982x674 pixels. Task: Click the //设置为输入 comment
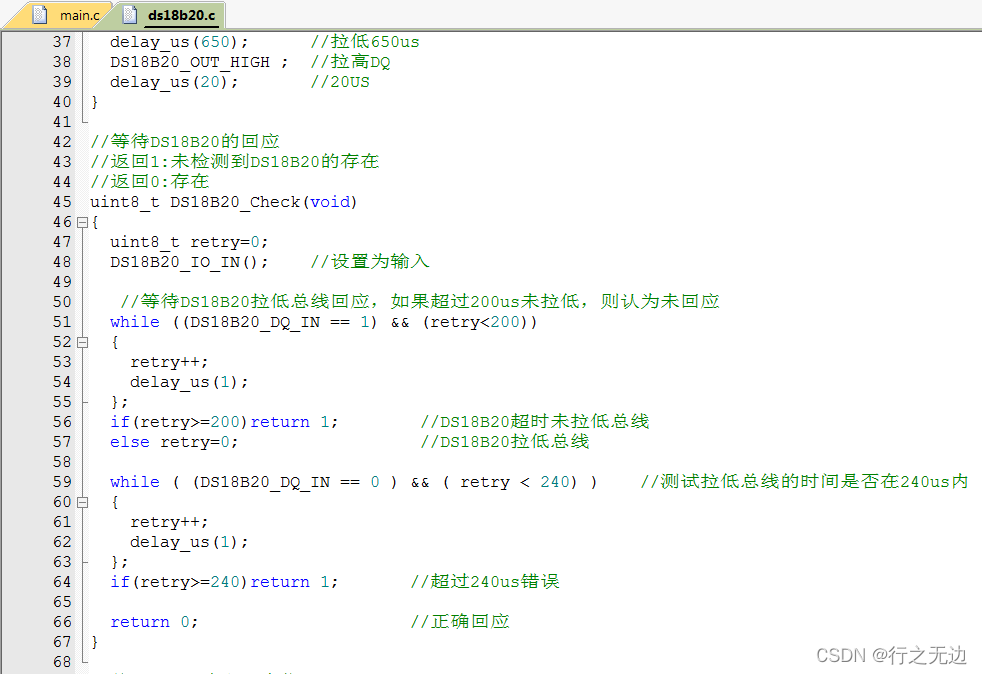pos(370,261)
